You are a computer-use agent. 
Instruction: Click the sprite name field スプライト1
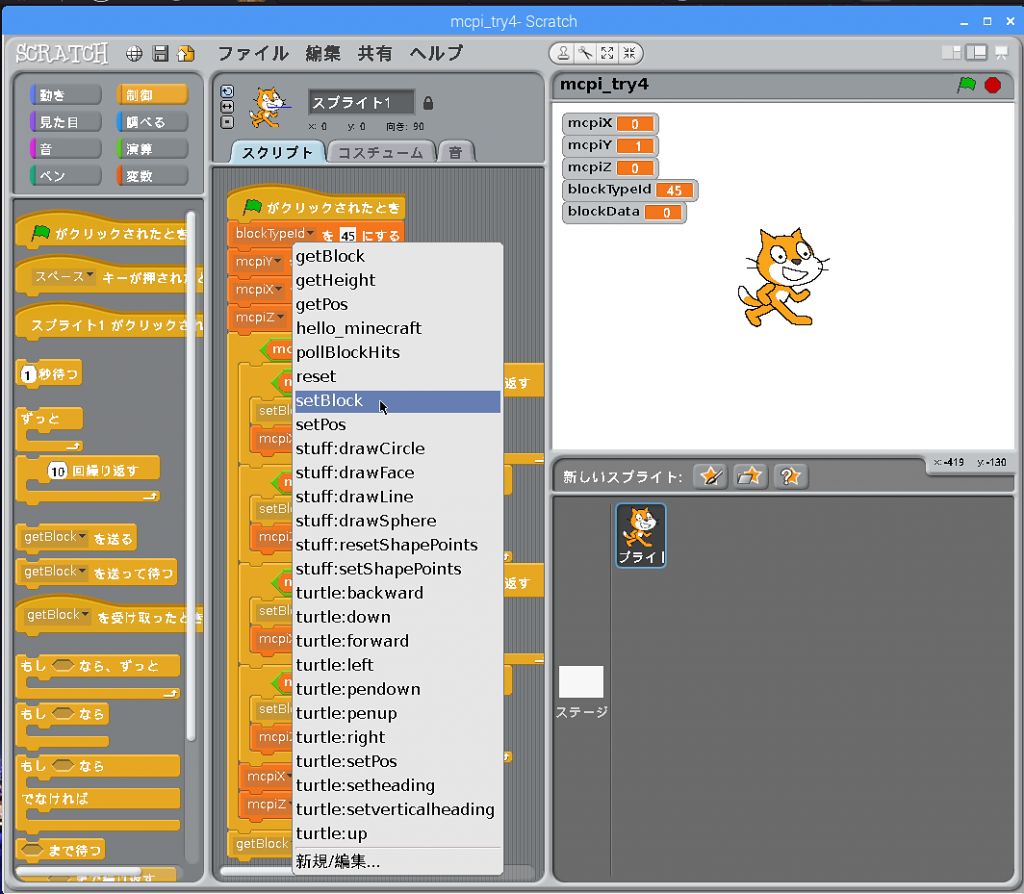pyautogui.click(x=362, y=103)
